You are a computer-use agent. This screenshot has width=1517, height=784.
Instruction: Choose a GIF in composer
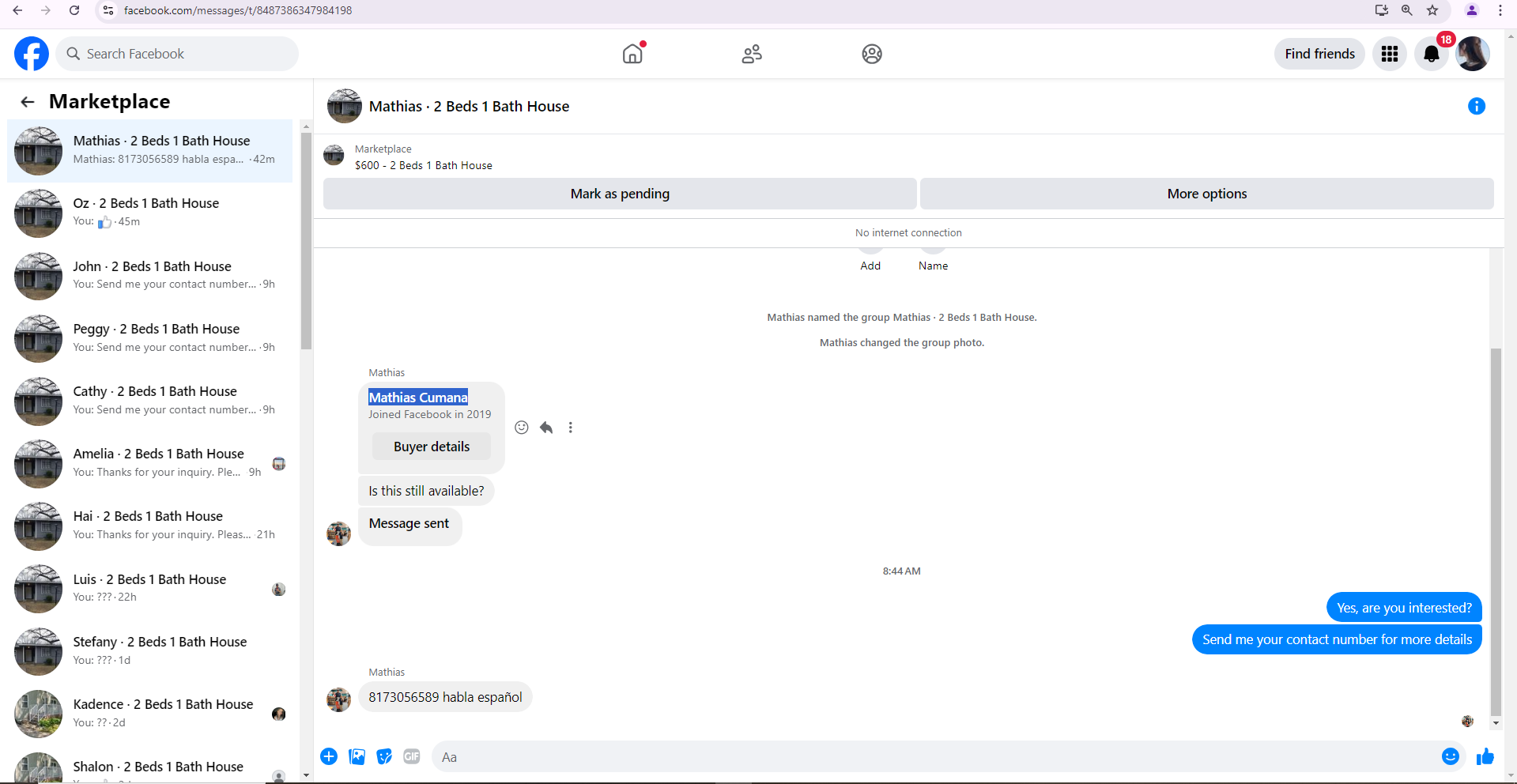click(x=412, y=757)
